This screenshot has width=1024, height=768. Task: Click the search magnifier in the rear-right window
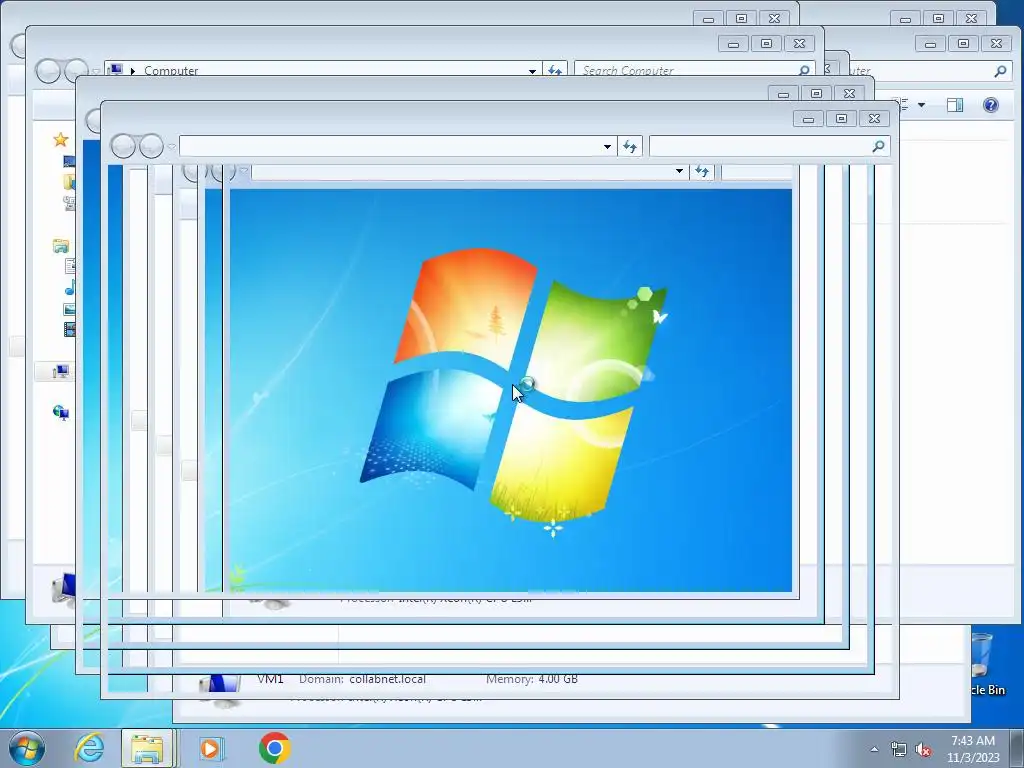coord(1000,71)
